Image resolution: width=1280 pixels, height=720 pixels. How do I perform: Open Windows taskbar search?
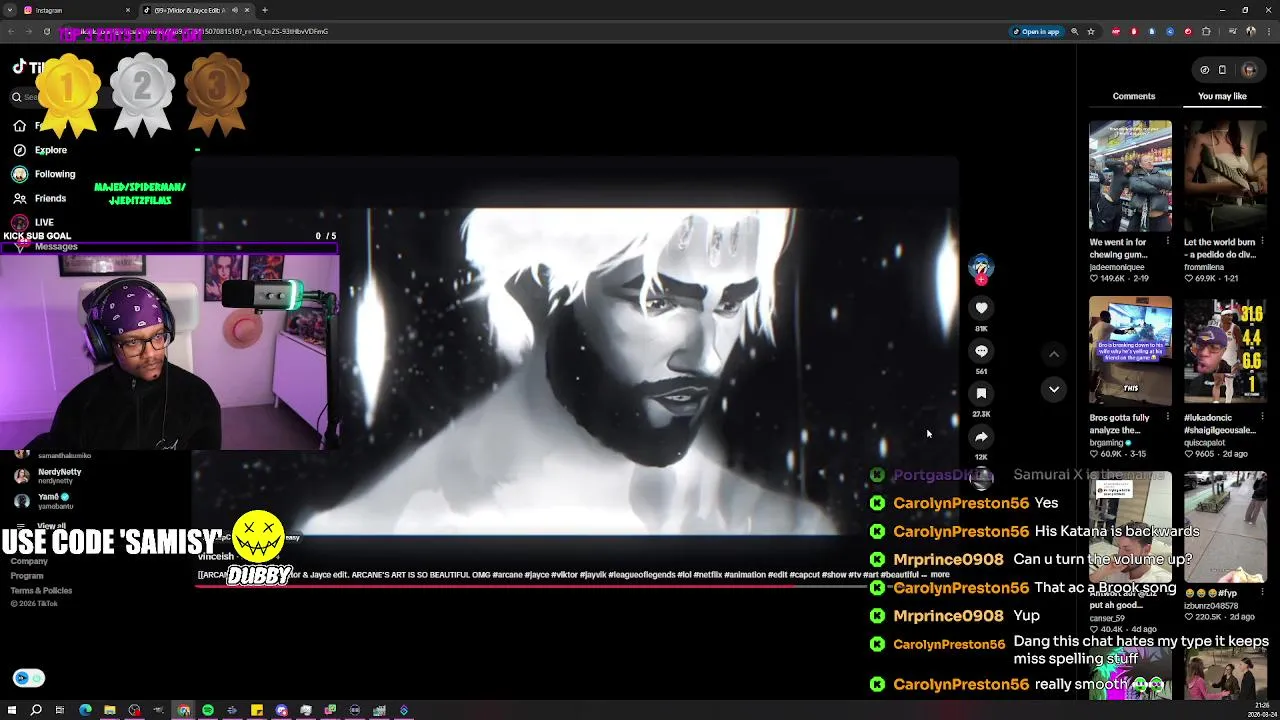pyautogui.click(x=36, y=710)
